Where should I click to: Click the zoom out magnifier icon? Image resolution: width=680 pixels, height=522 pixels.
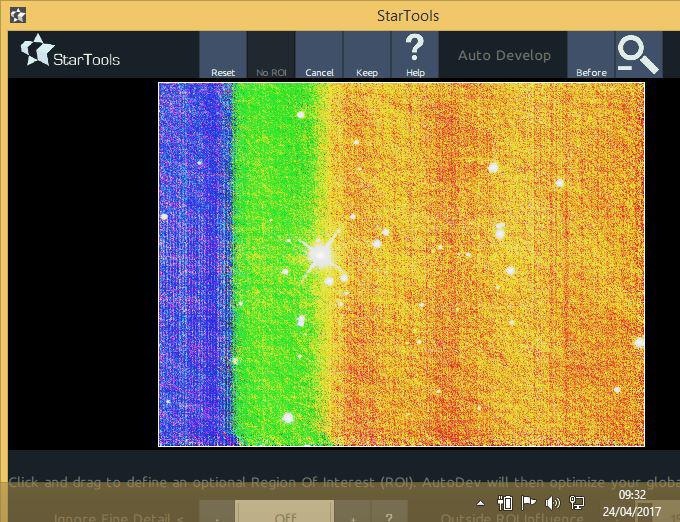tap(639, 55)
